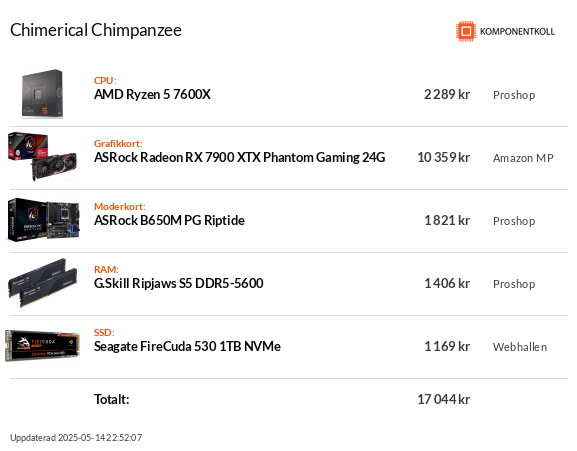Click the Proshop store for the motherboard

[514, 221]
